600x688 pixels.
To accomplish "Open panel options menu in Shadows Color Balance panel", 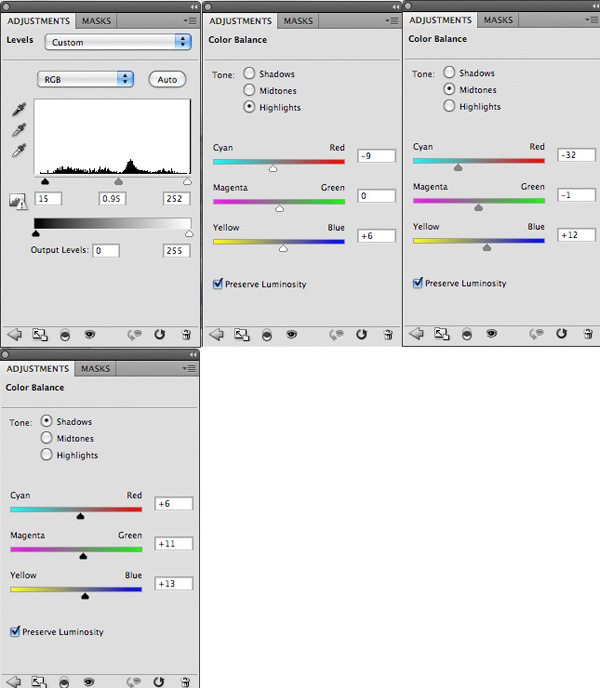I will coord(189,369).
